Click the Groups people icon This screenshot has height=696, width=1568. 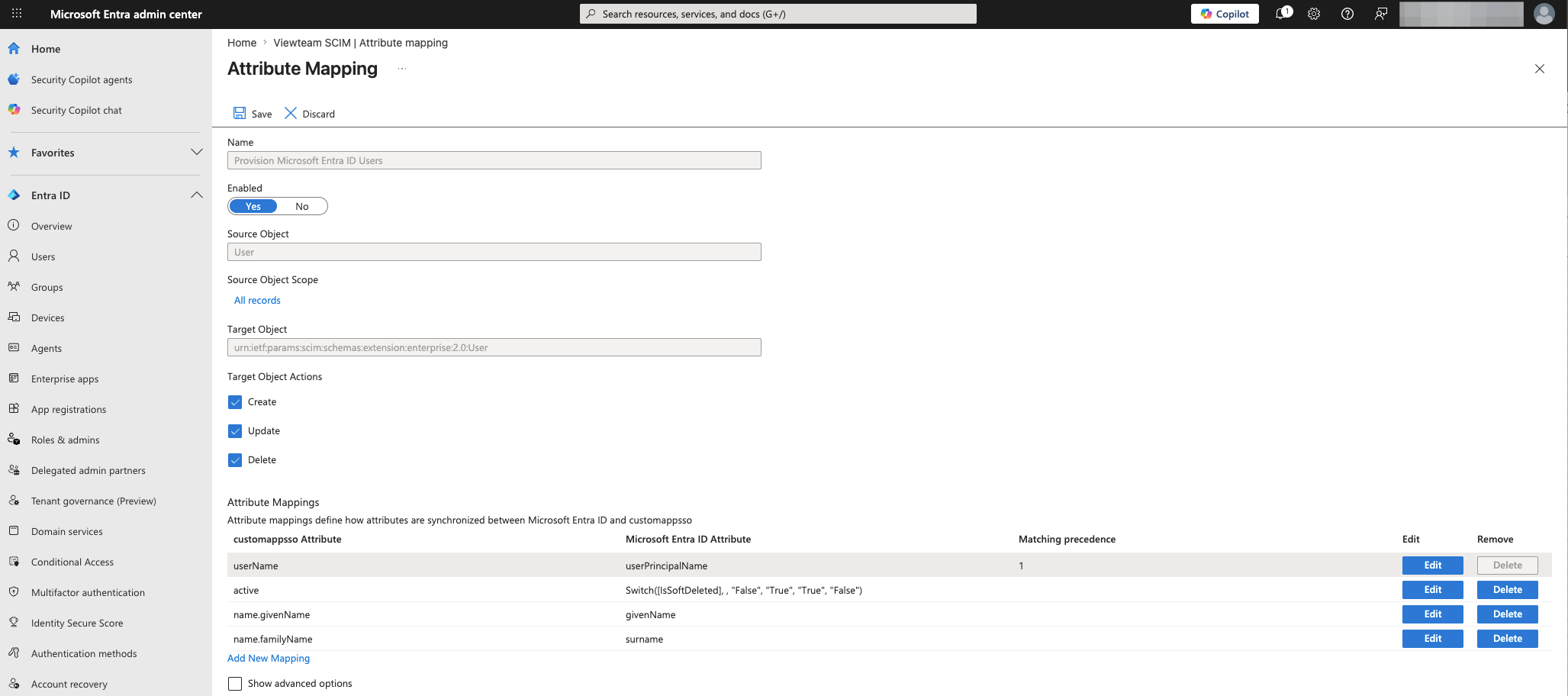(14, 286)
